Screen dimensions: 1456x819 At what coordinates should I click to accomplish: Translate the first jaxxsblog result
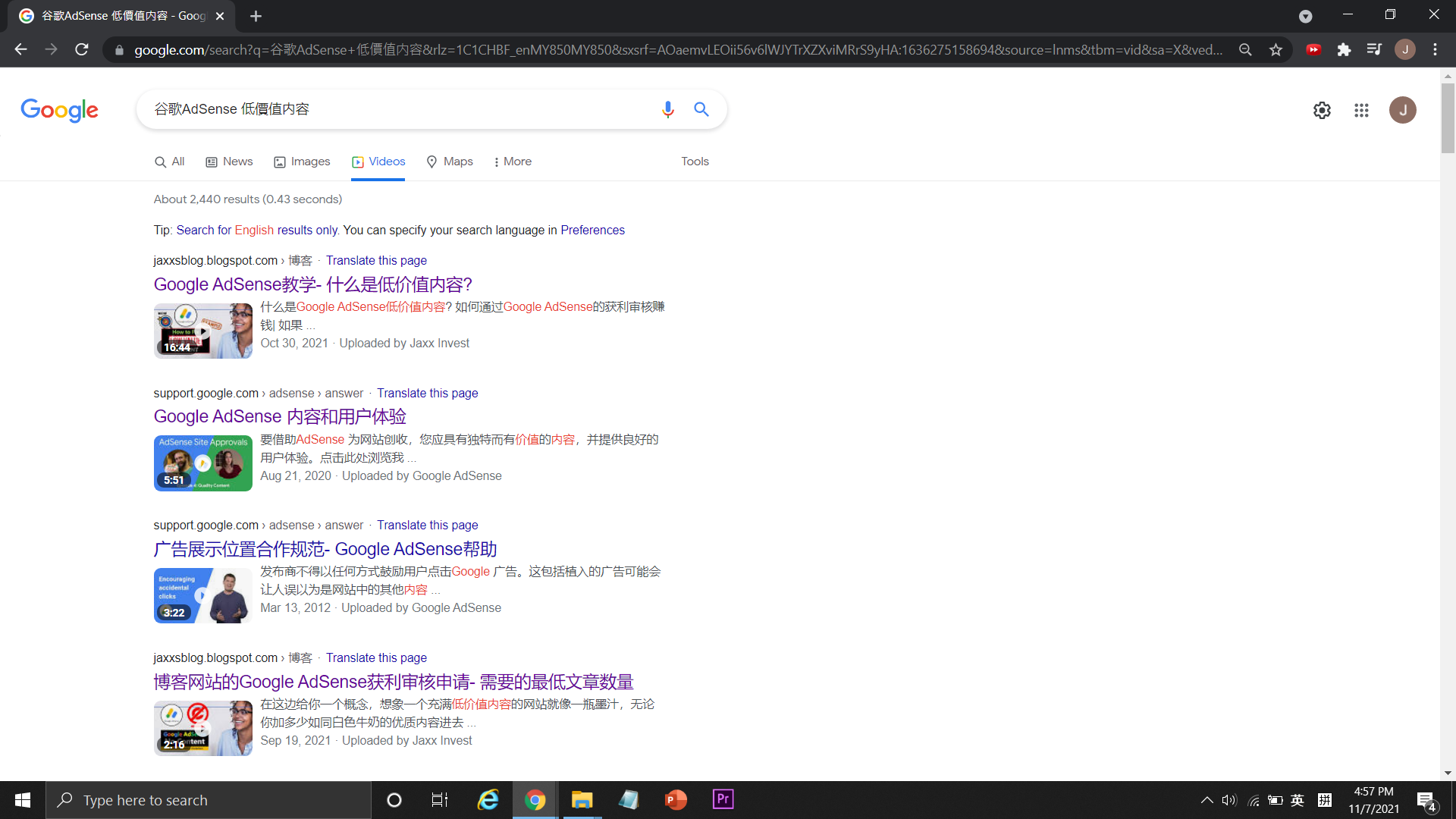tap(376, 260)
